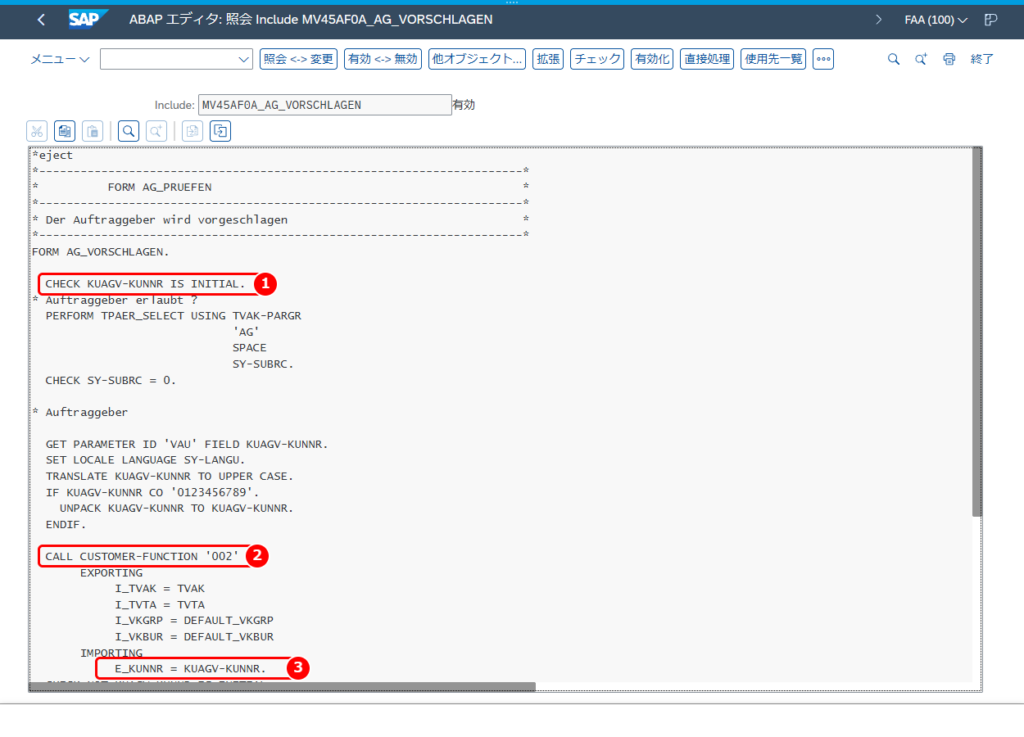Click the line 'CHECK SY-SUBRC = 0.'
This screenshot has height=737, width=1024.
(x=110, y=380)
